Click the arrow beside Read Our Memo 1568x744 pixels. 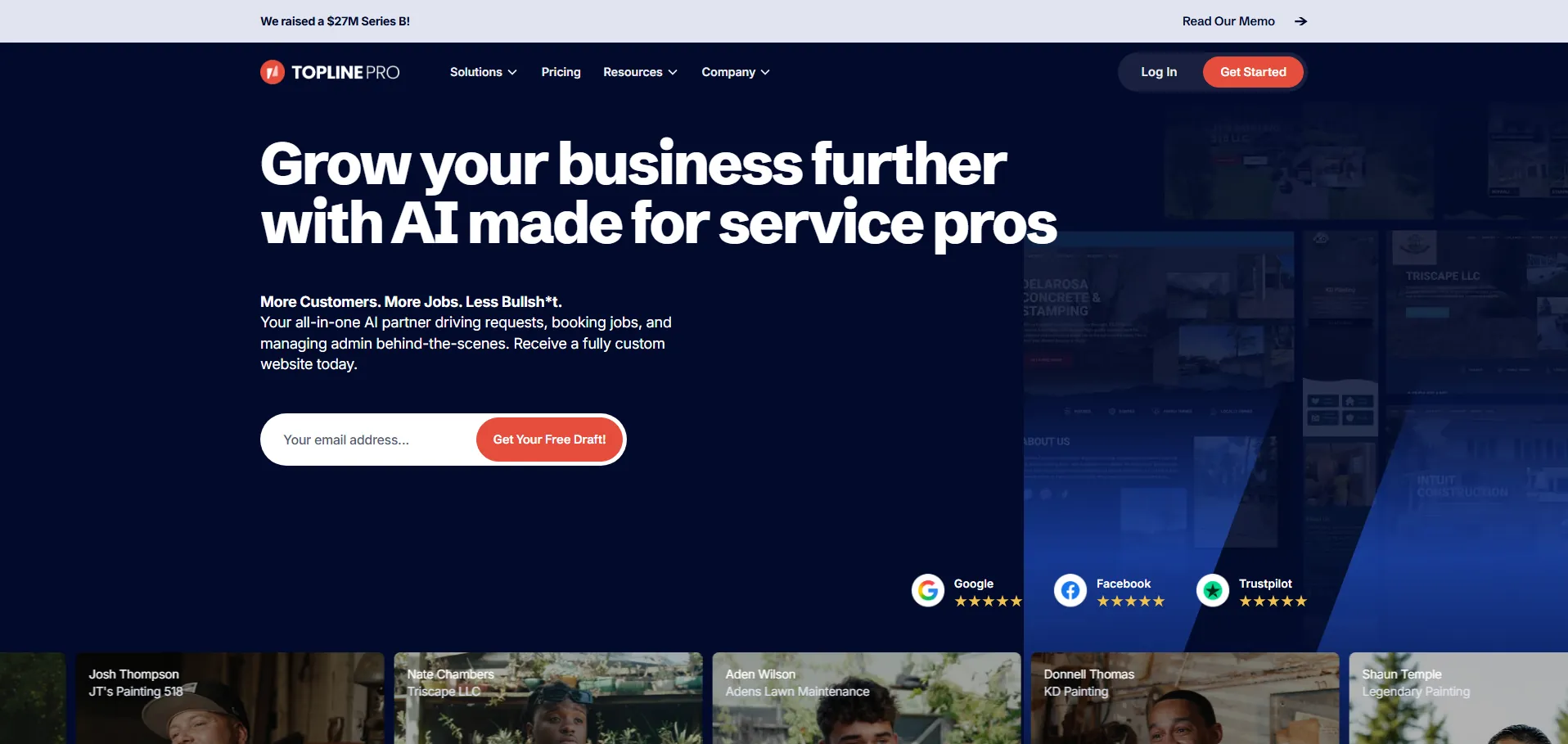click(1300, 21)
